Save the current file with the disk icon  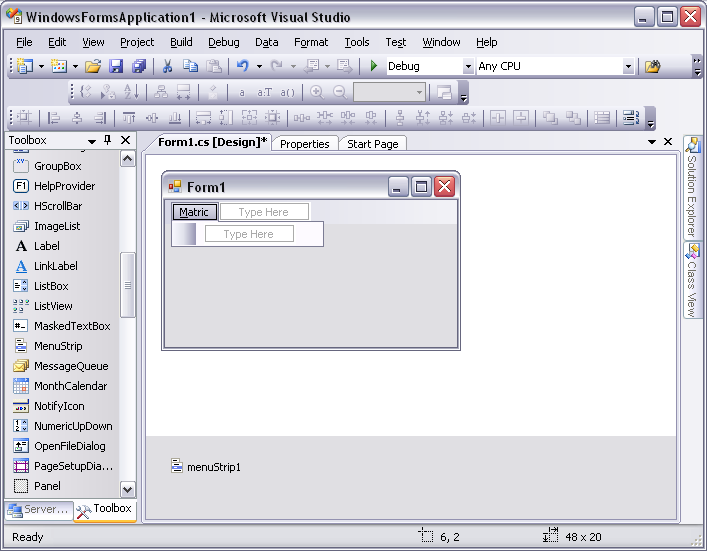(116, 66)
